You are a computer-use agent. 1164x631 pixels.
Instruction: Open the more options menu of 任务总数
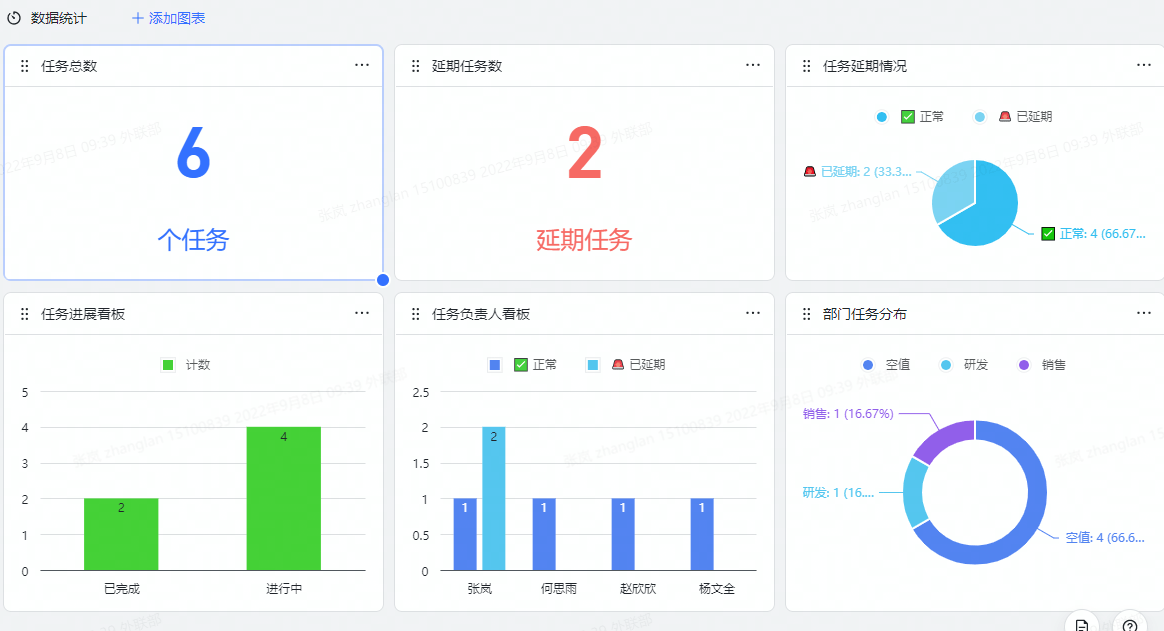tap(362, 65)
